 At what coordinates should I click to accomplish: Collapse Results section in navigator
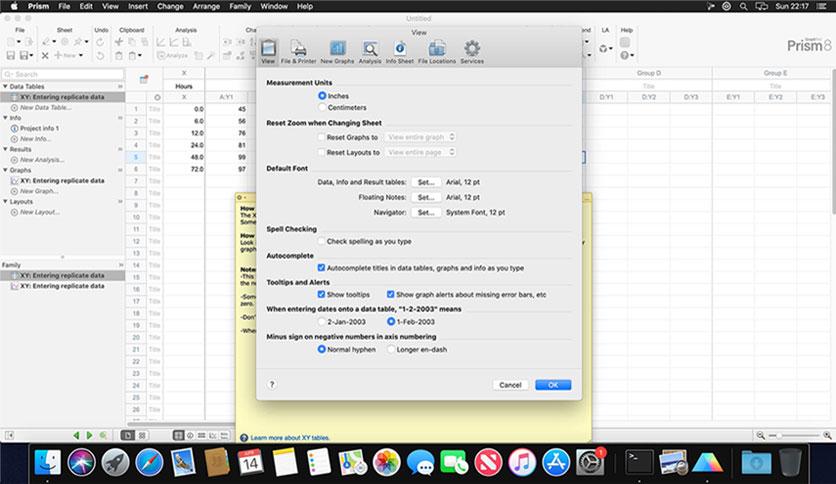[5, 149]
